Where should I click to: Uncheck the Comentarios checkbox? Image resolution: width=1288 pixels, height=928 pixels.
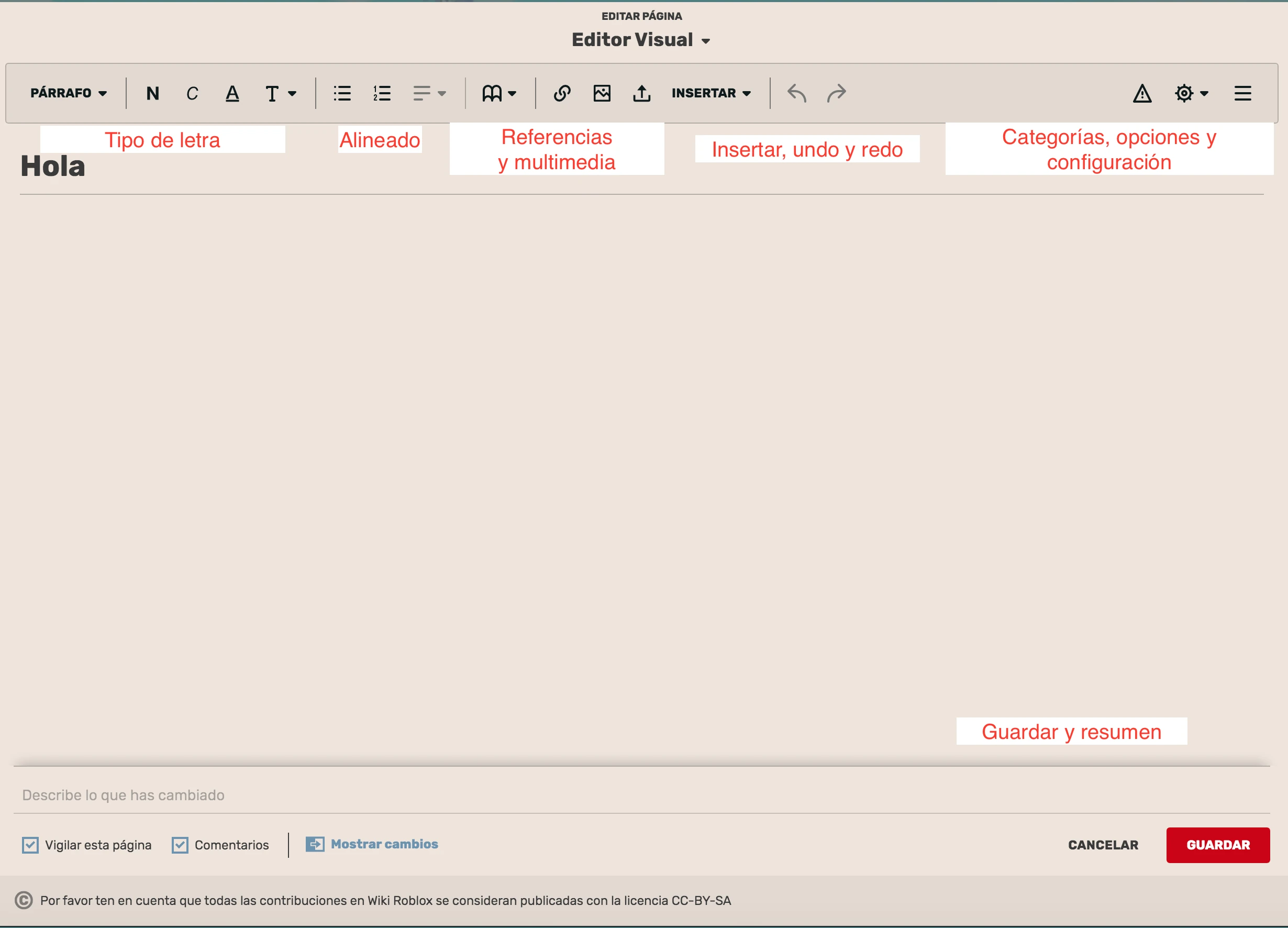[180, 845]
